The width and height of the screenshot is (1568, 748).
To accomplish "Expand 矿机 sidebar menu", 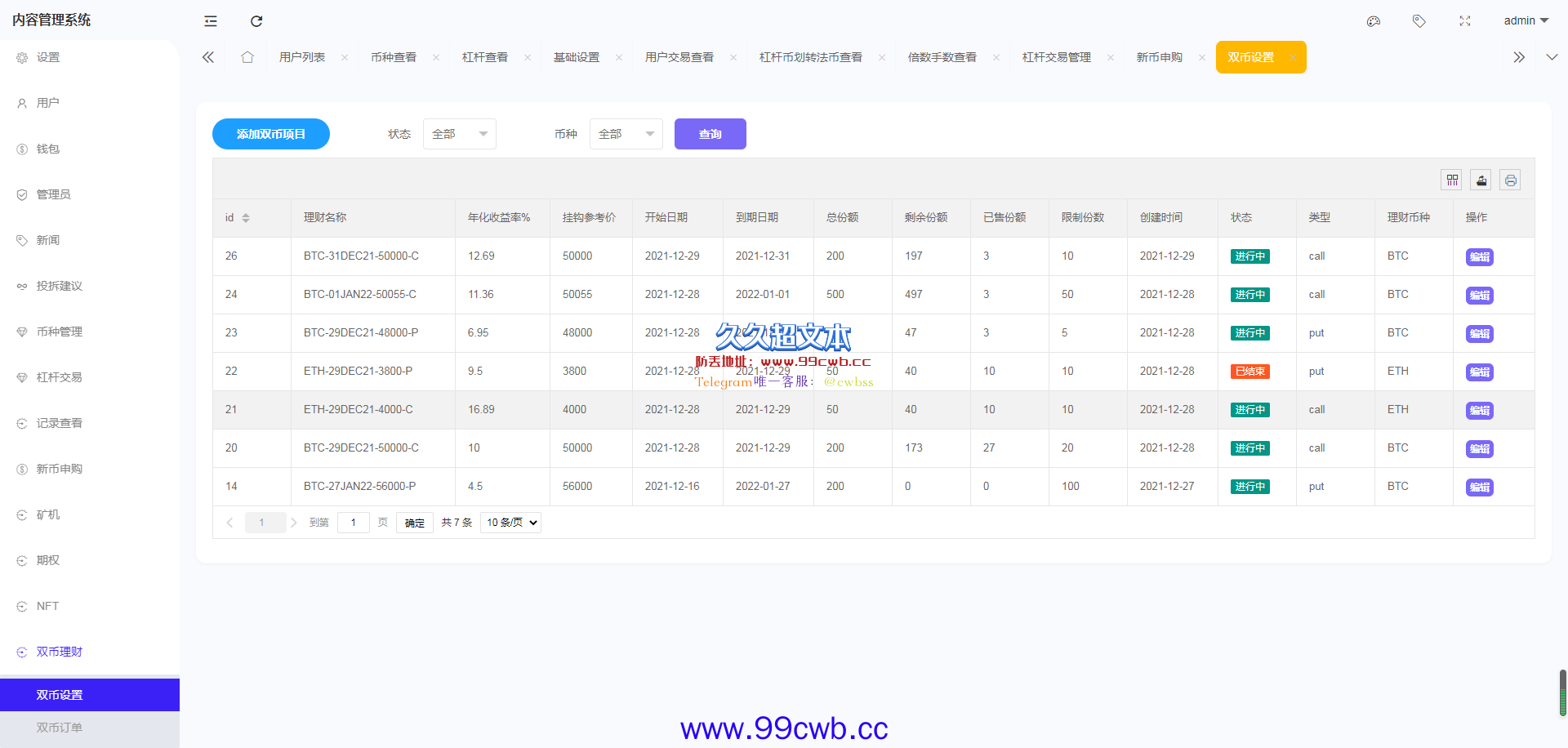I will click(x=90, y=514).
